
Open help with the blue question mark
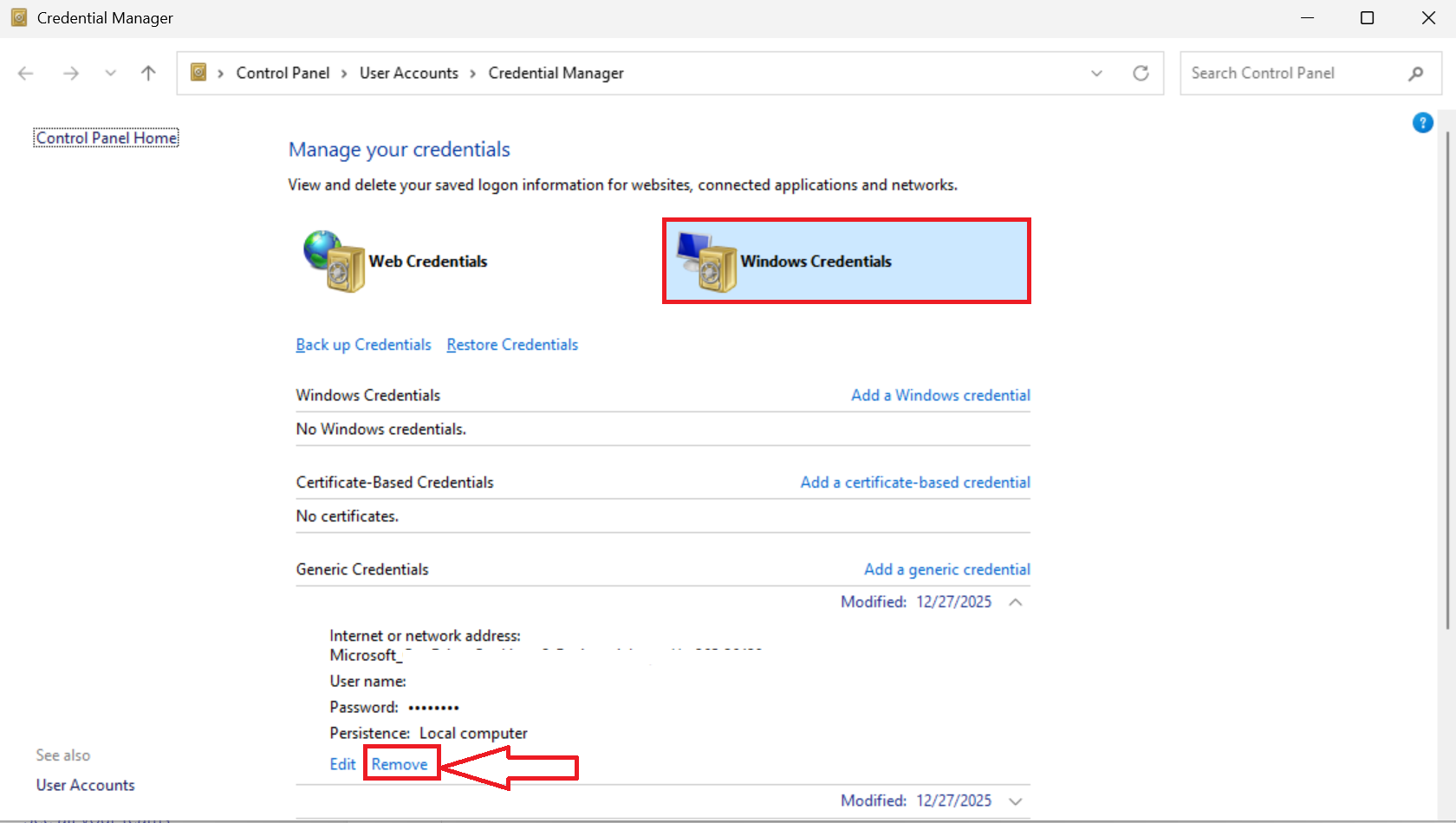(1422, 123)
